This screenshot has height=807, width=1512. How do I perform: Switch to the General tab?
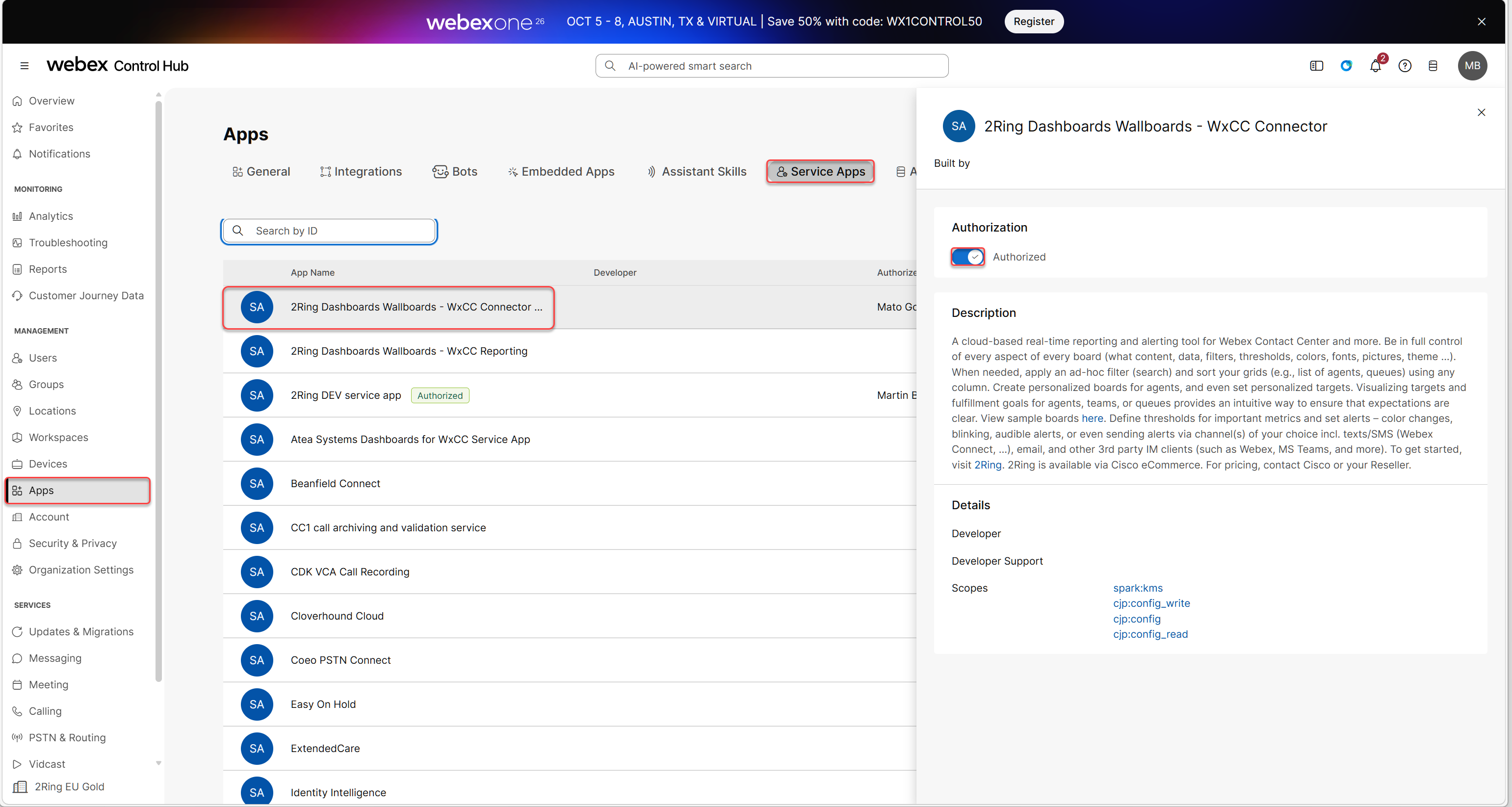coord(261,171)
